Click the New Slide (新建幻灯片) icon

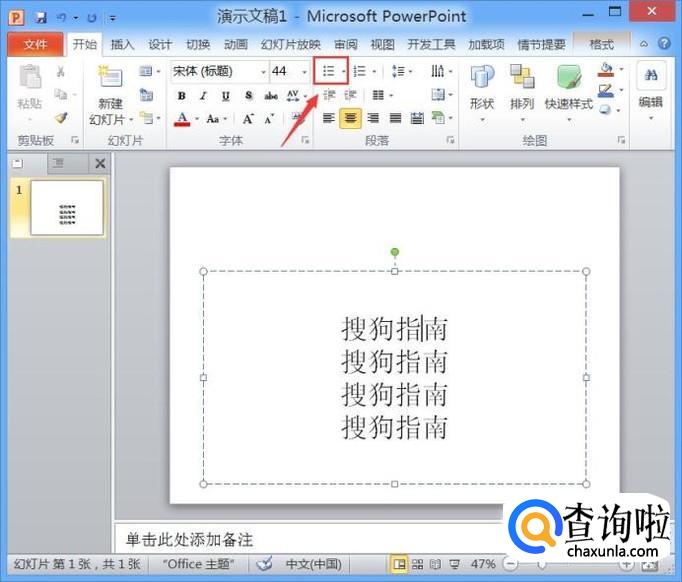pyautogui.click(x=109, y=77)
